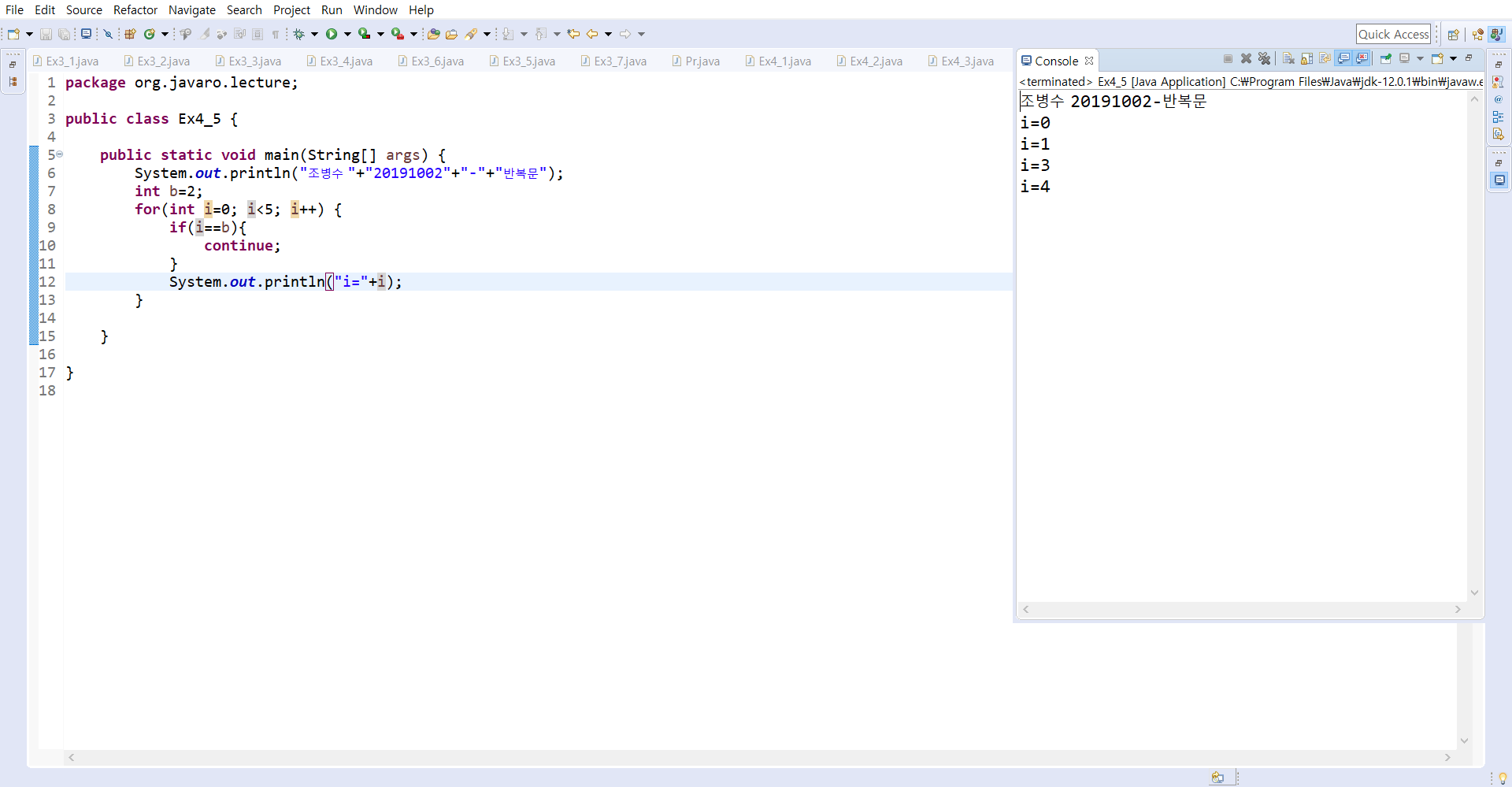Click the Coverage run icon
1512x787 pixels.
point(365,34)
